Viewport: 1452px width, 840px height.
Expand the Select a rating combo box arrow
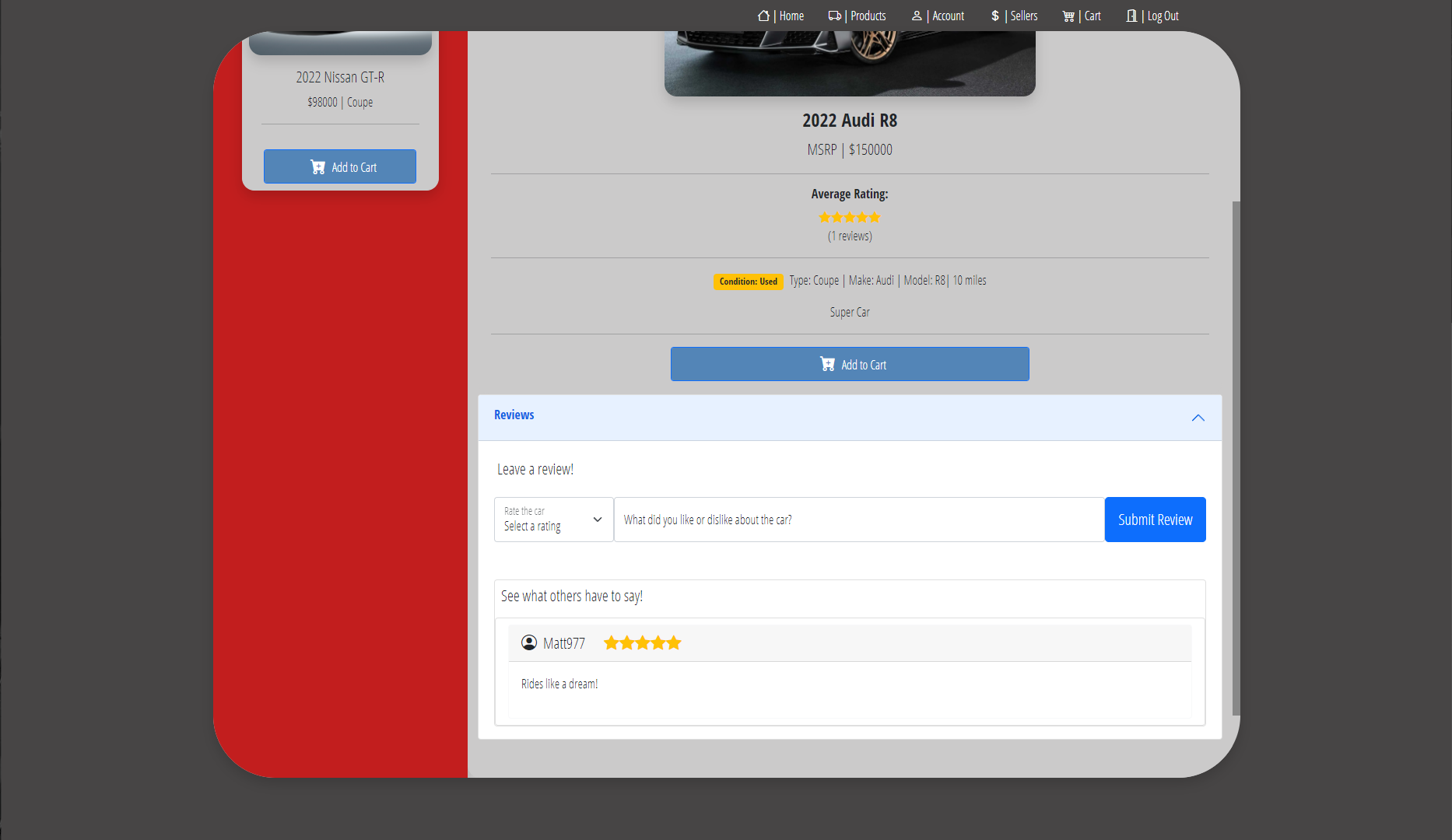click(x=597, y=520)
